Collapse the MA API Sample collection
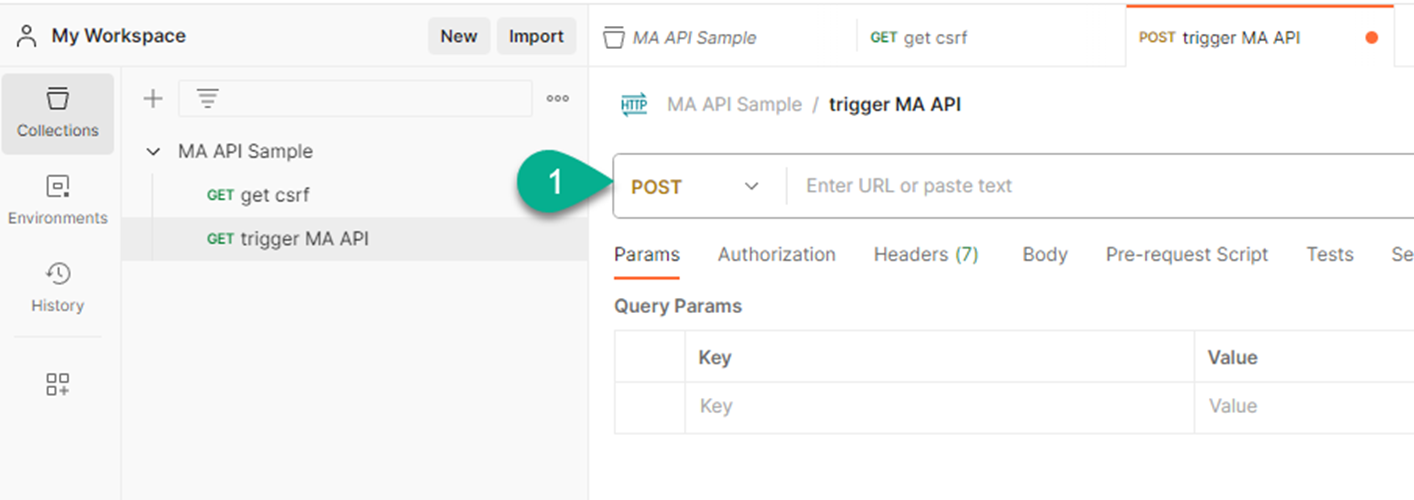The image size is (1414, 500). tap(153, 152)
